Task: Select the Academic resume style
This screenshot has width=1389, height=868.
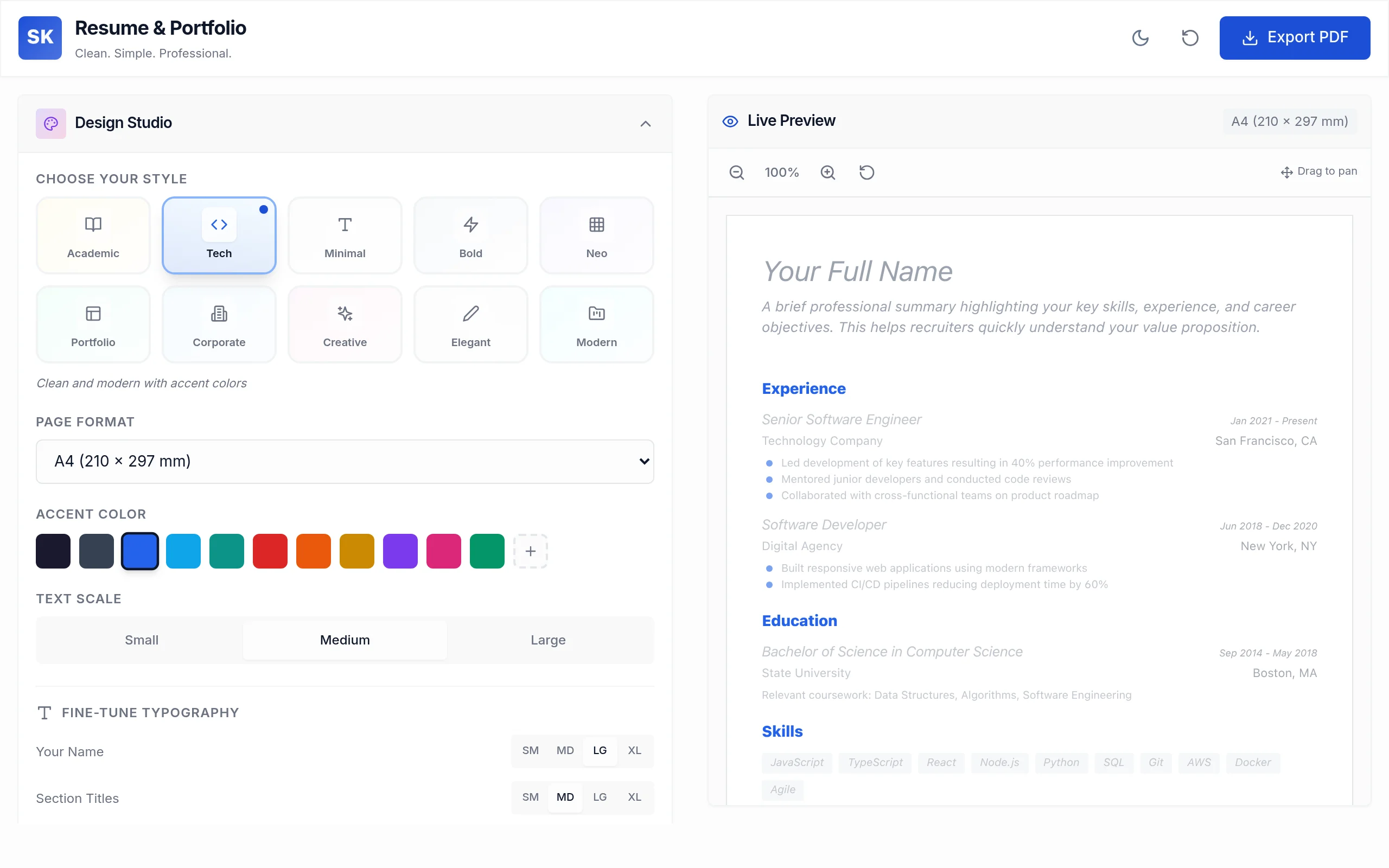Action: click(92, 235)
